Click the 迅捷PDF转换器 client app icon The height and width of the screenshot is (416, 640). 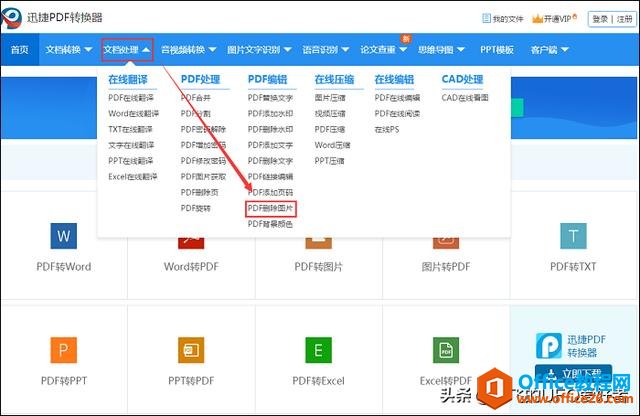(x=549, y=345)
